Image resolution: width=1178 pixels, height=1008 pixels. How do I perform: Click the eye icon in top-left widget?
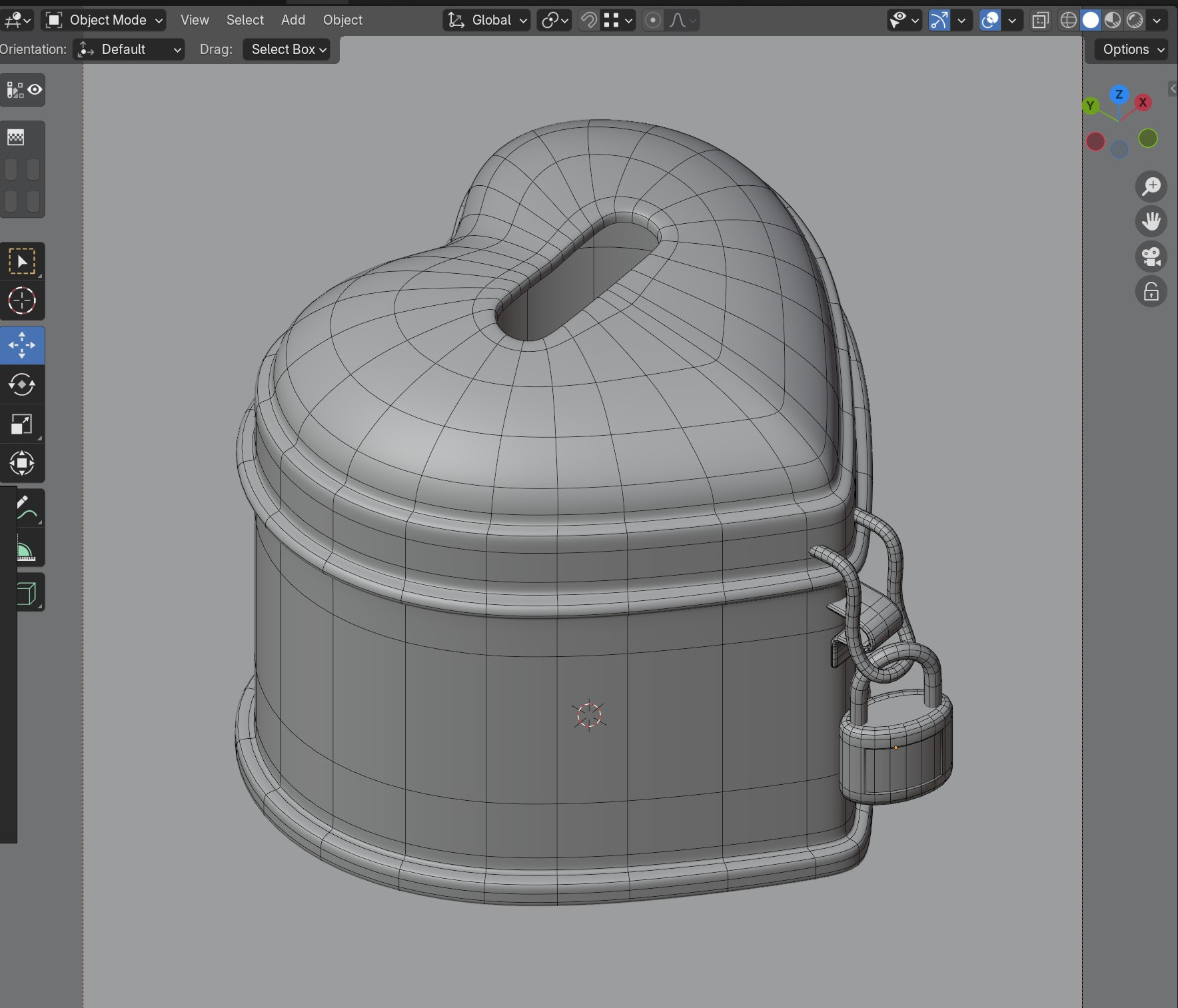tap(35, 90)
